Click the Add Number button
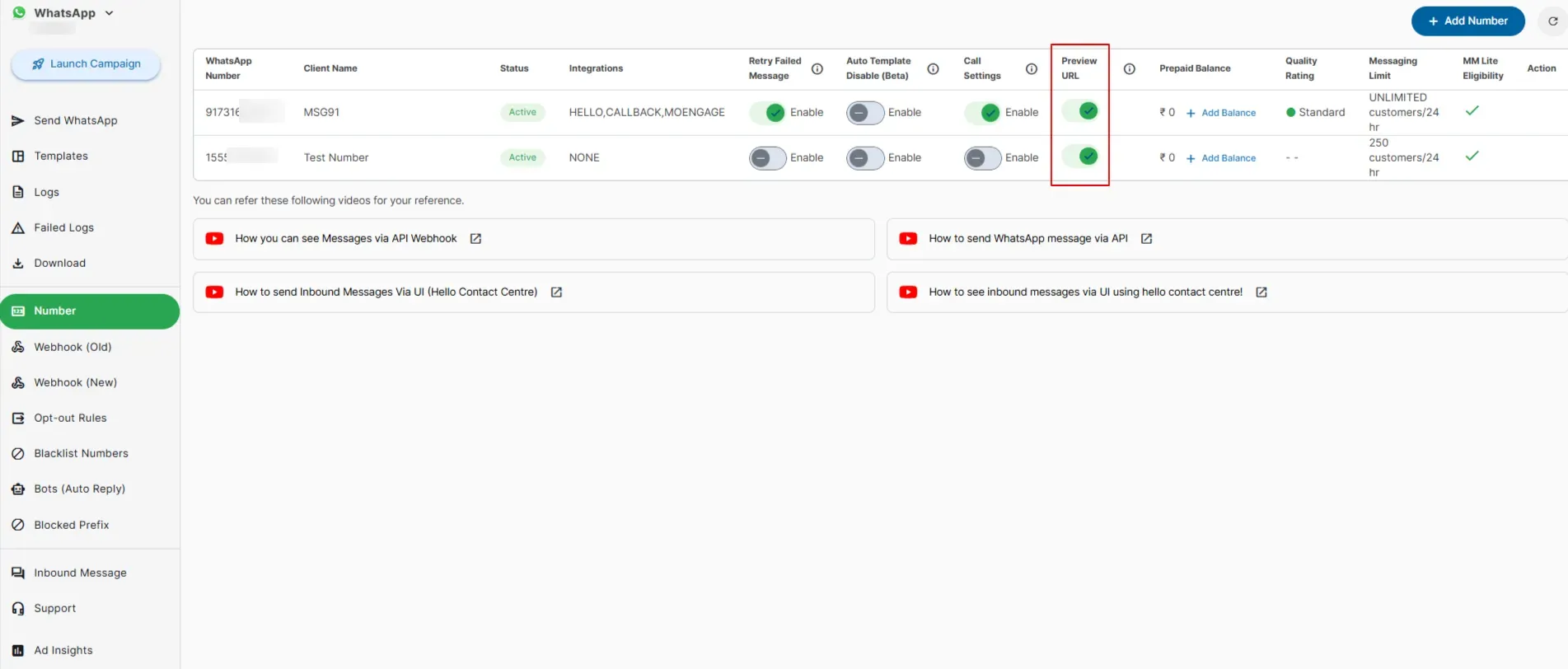The height and width of the screenshot is (669, 1568). pyautogui.click(x=1467, y=21)
